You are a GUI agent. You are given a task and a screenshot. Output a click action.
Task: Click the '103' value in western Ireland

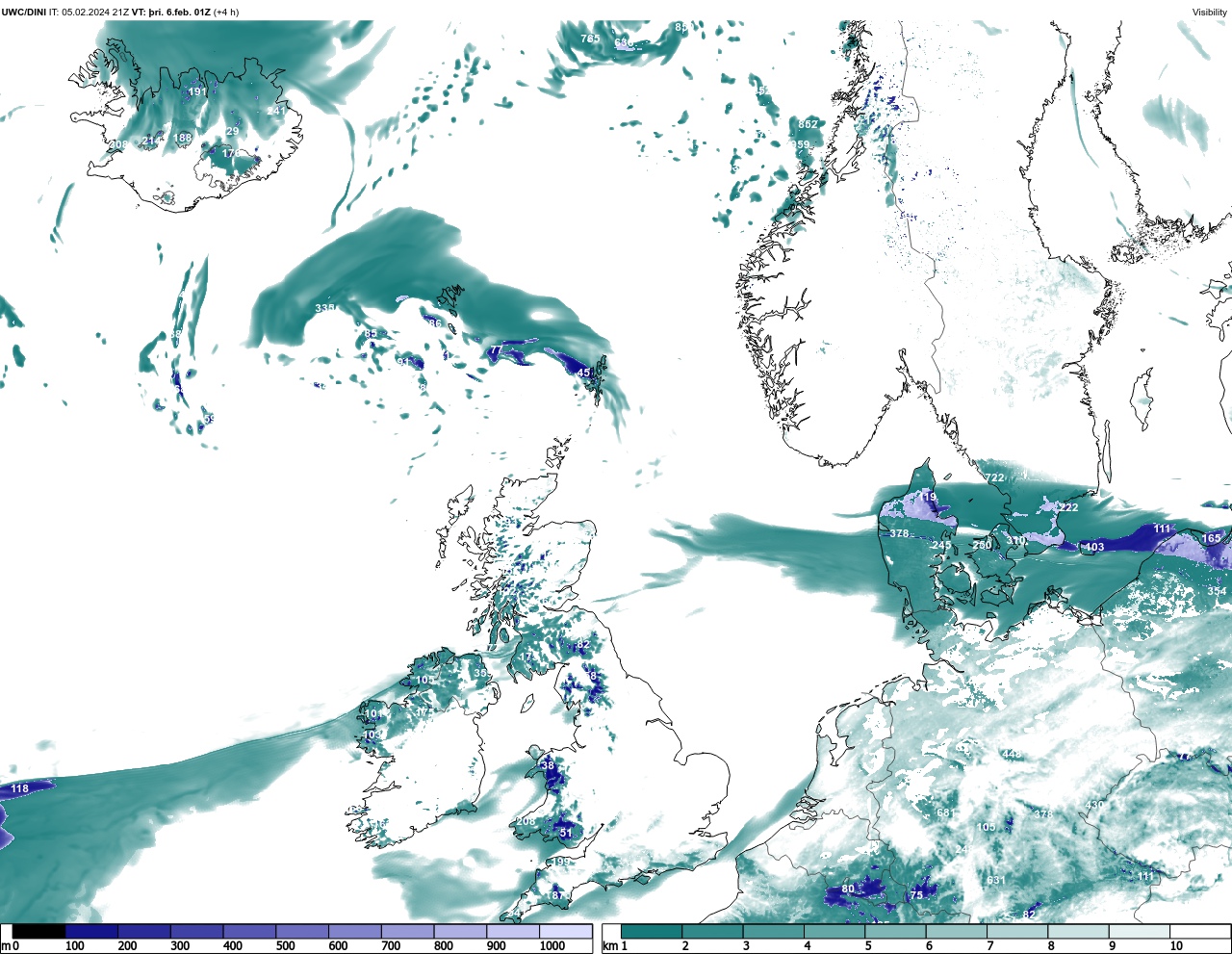372,735
